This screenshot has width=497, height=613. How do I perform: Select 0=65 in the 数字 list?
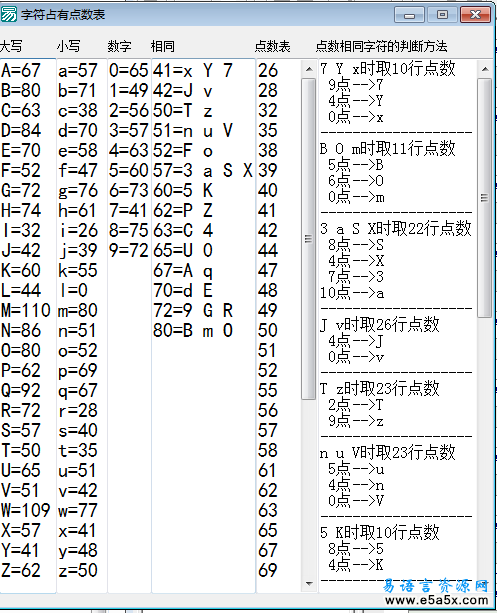click(x=129, y=71)
